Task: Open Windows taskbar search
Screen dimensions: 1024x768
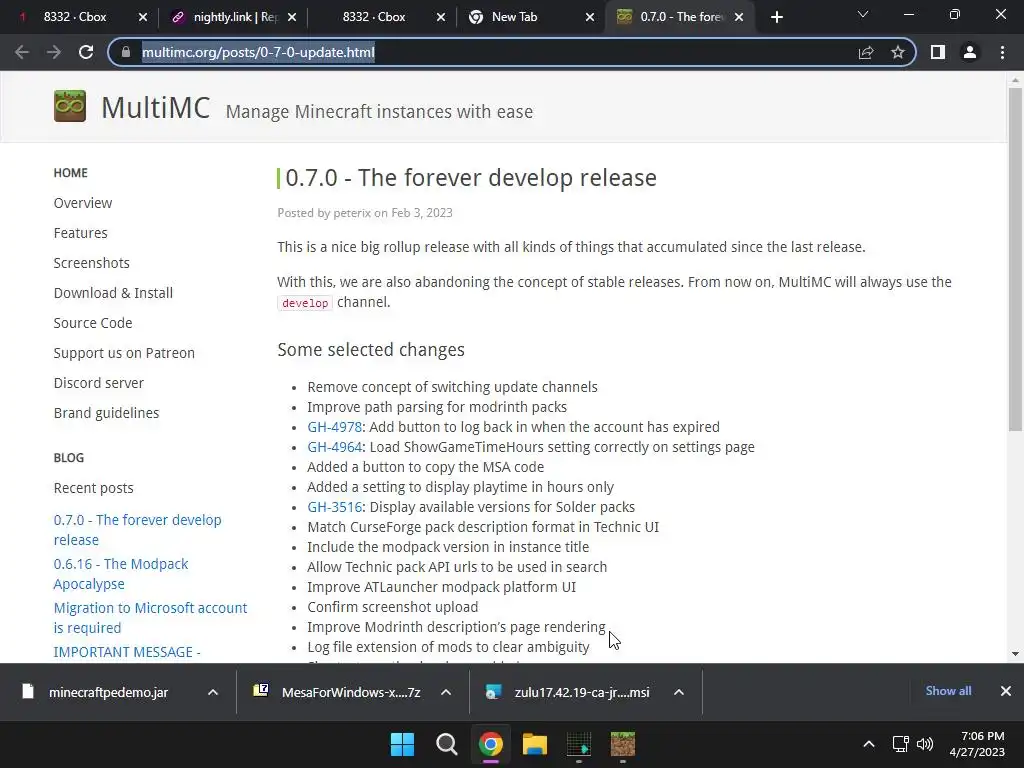Action: pos(447,744)
